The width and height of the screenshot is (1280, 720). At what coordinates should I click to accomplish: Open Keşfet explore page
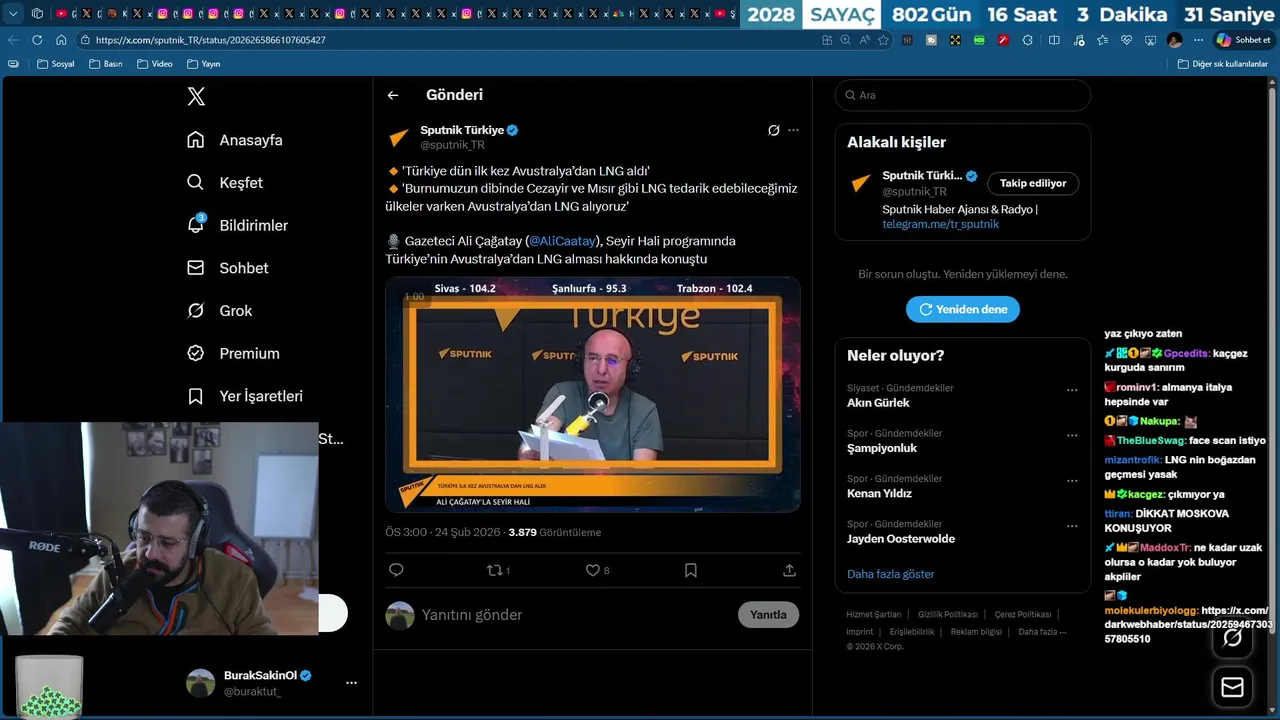225,183
